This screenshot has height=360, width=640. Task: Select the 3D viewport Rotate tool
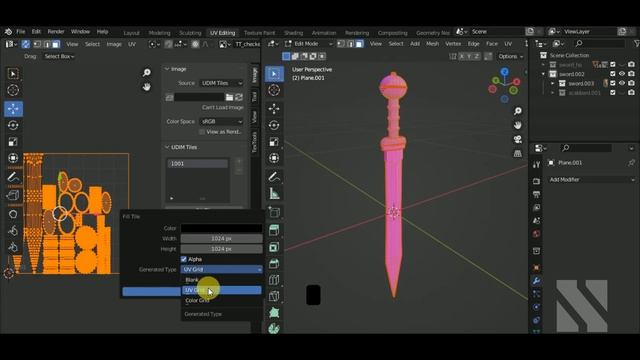tap(274, 125)
